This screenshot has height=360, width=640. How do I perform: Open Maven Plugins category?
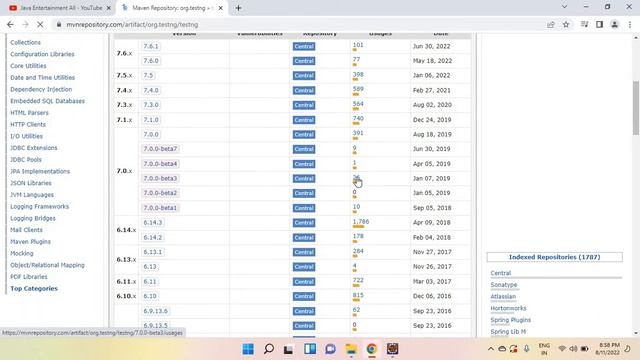coord(30,242)
